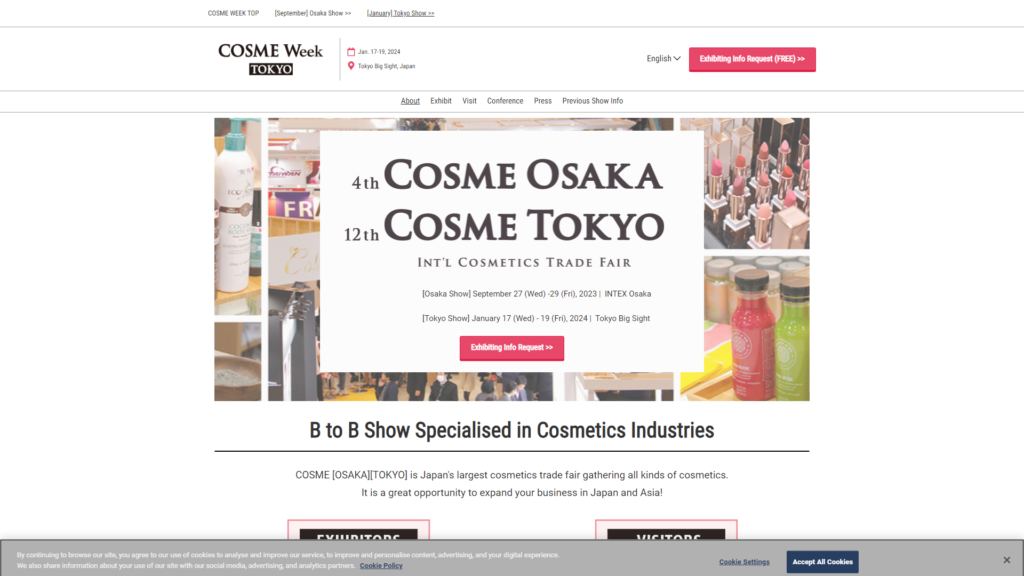Go to the [January] Tokyo Show link

[x=400, y=13]
